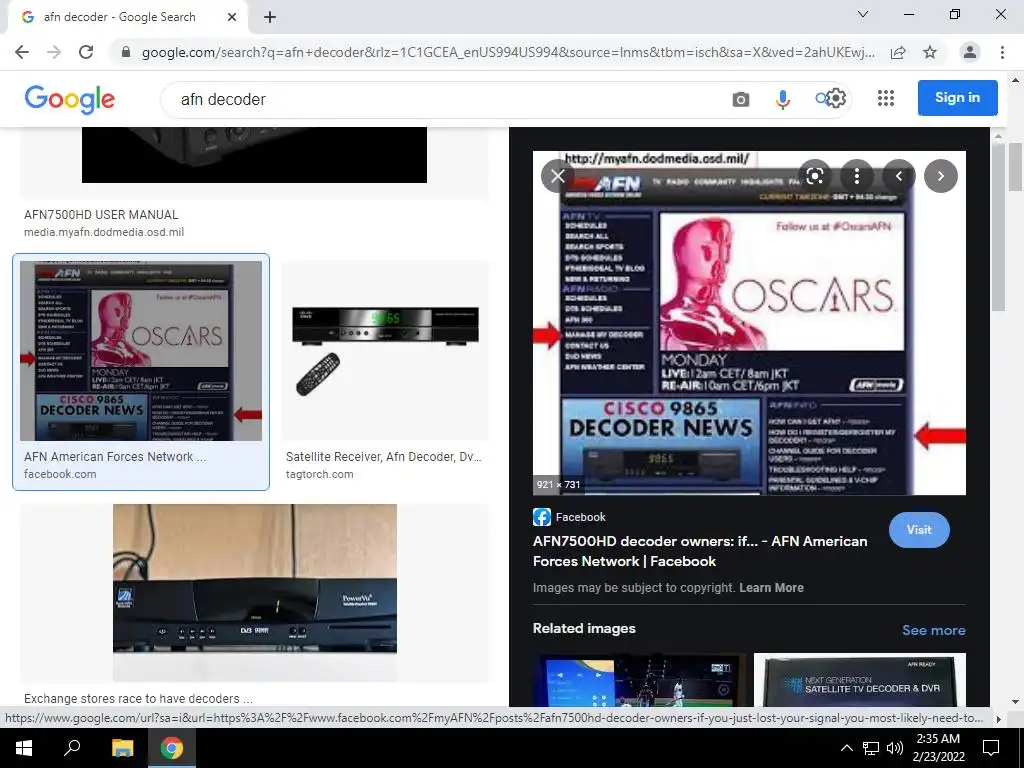Open search settings gear icon

click(x=837, y=99)
